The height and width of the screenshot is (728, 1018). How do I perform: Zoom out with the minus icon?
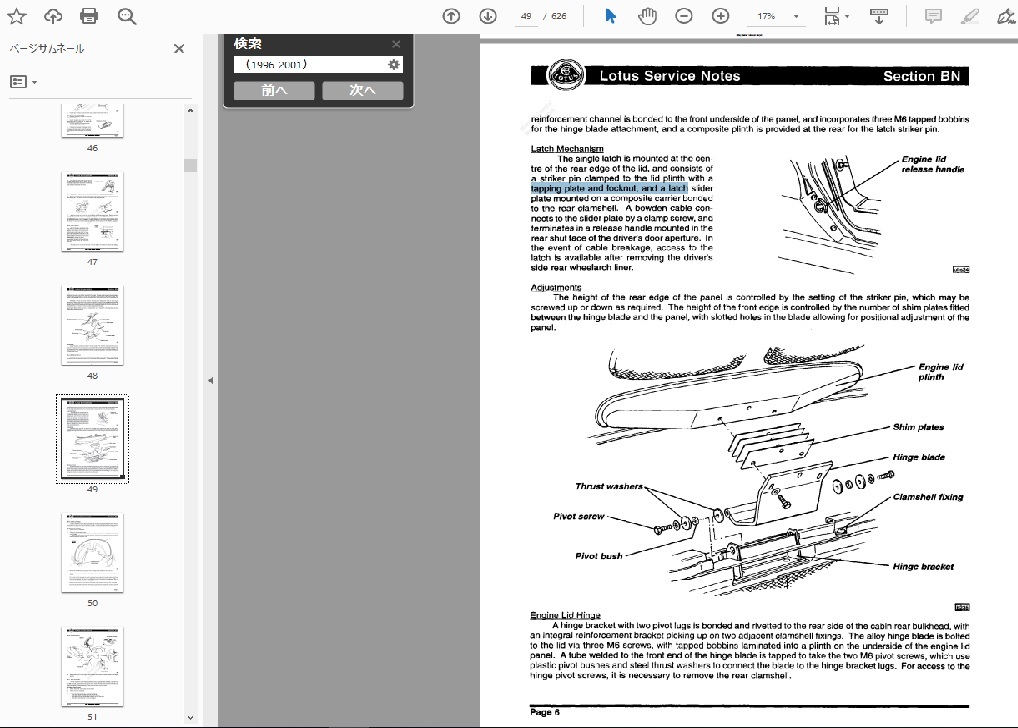tap(684, 16)
